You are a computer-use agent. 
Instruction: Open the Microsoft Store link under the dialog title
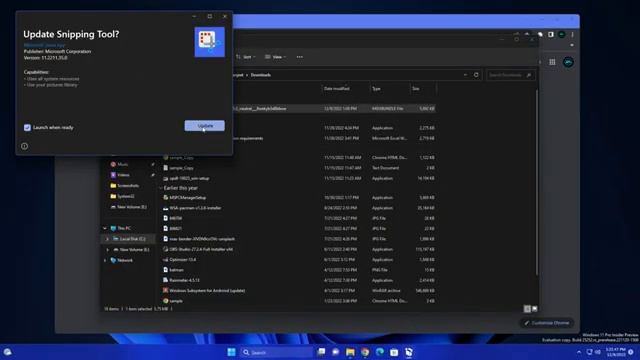[44, 45]
